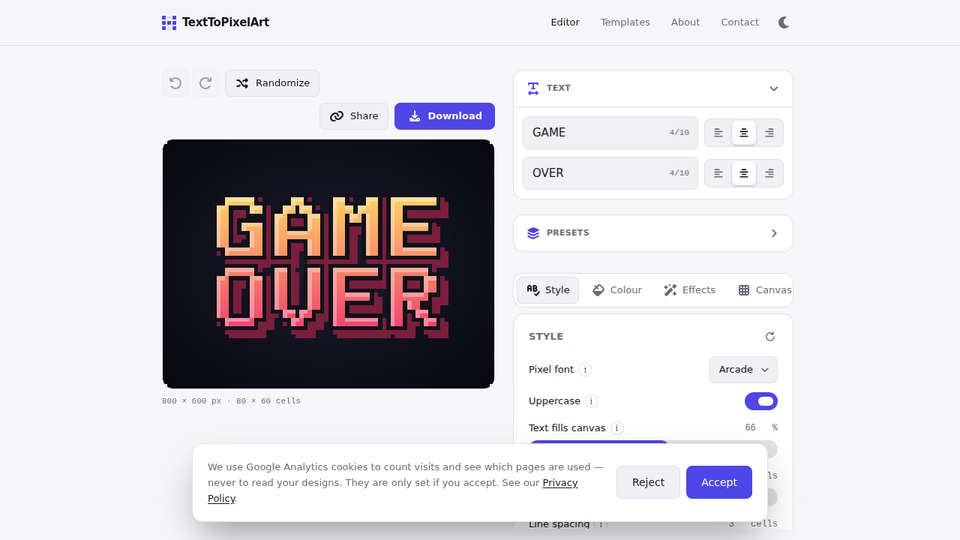Viewport: 960px width, 540px height.
Task: Align the OVER line right
Action: (x=770, y=173)
